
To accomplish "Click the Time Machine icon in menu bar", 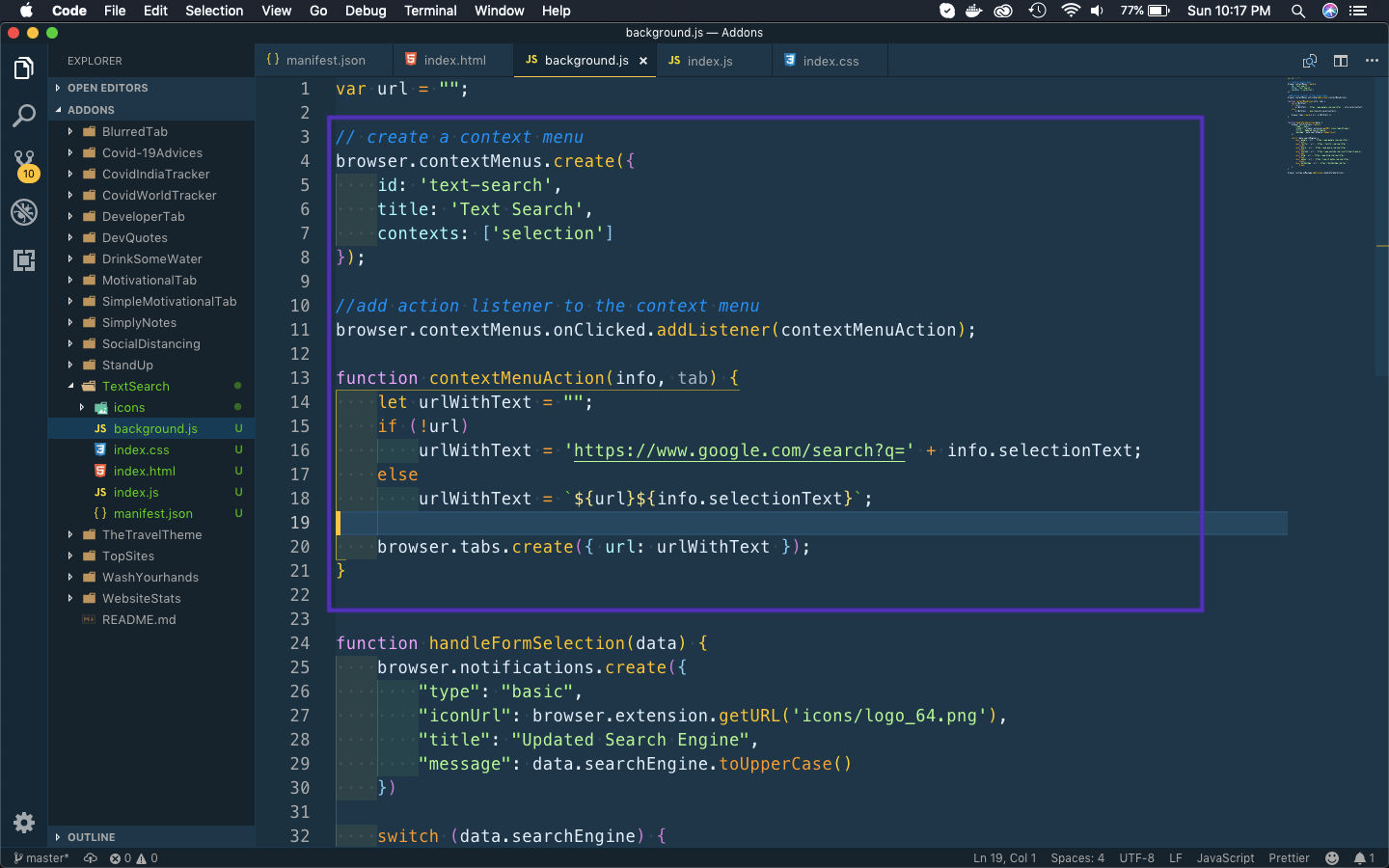I will [1037, 11].
